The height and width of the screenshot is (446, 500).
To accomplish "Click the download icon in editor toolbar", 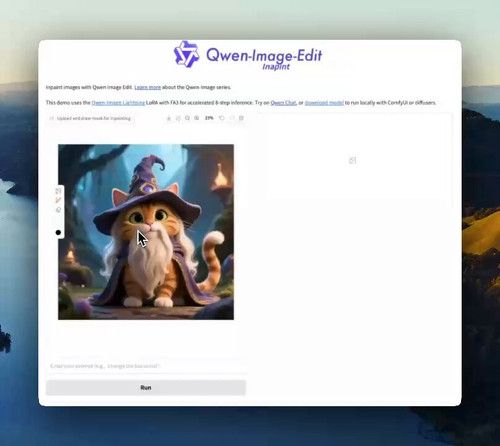I will (169, 118).
